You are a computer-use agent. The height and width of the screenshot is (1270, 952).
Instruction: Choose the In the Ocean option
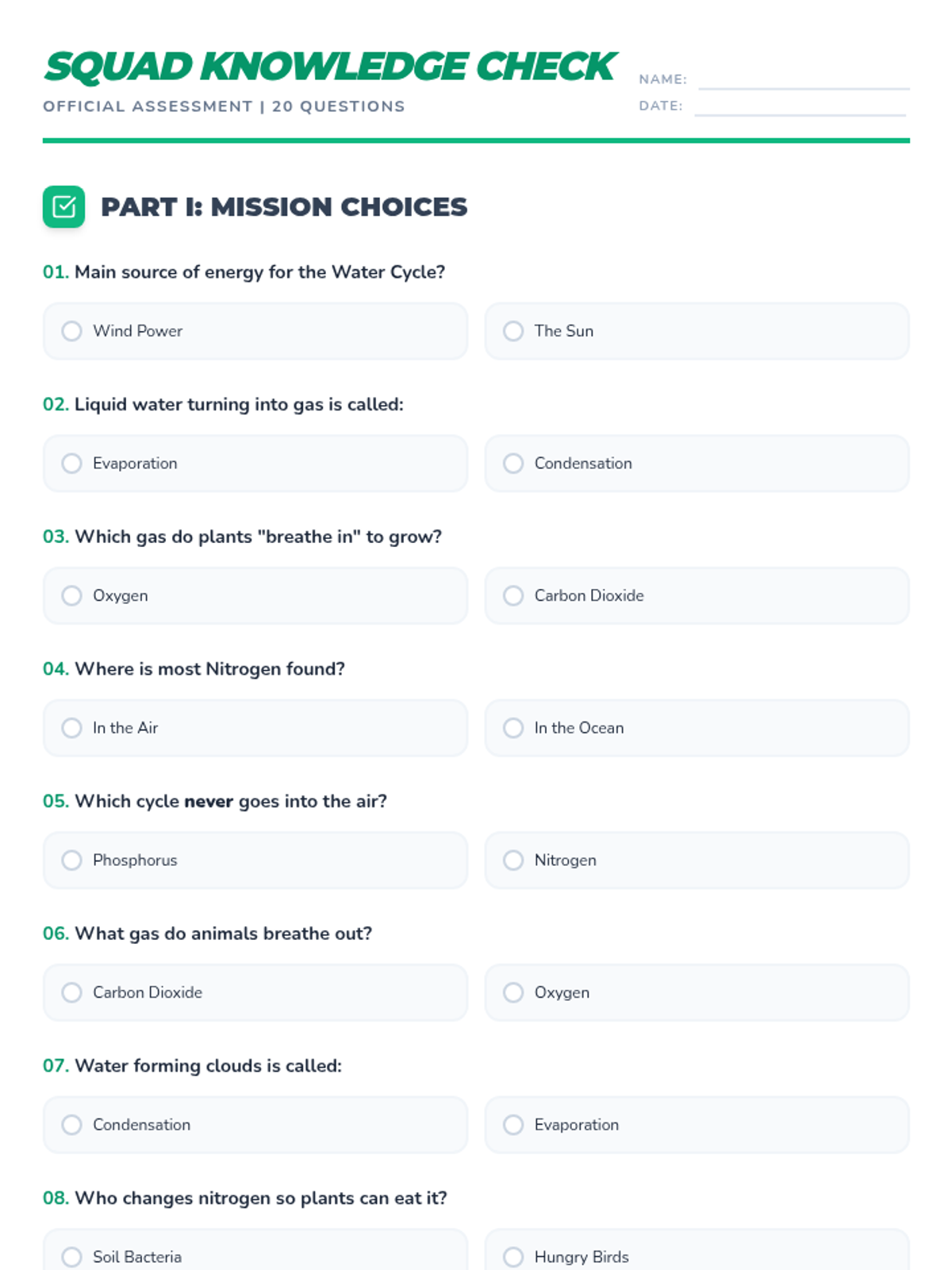[513, 728]
